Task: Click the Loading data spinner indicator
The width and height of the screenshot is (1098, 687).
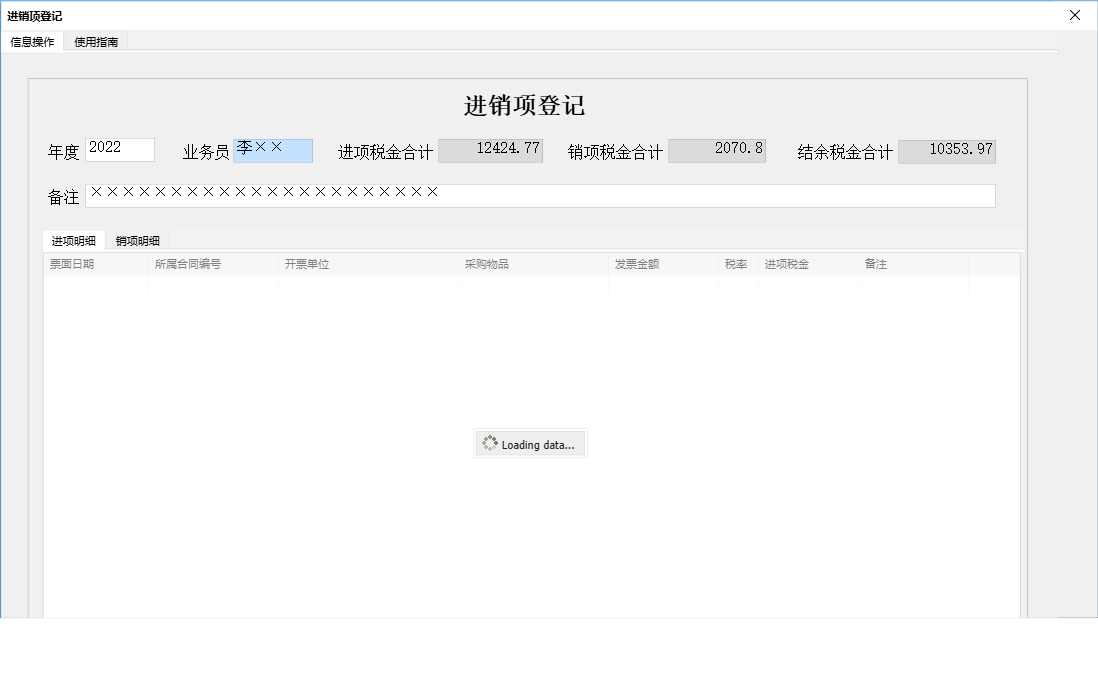Action: coord(530,442)
